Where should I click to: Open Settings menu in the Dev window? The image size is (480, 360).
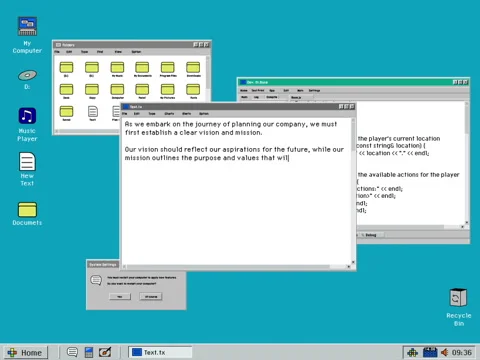pyautogui.click(x=314, y=90)
